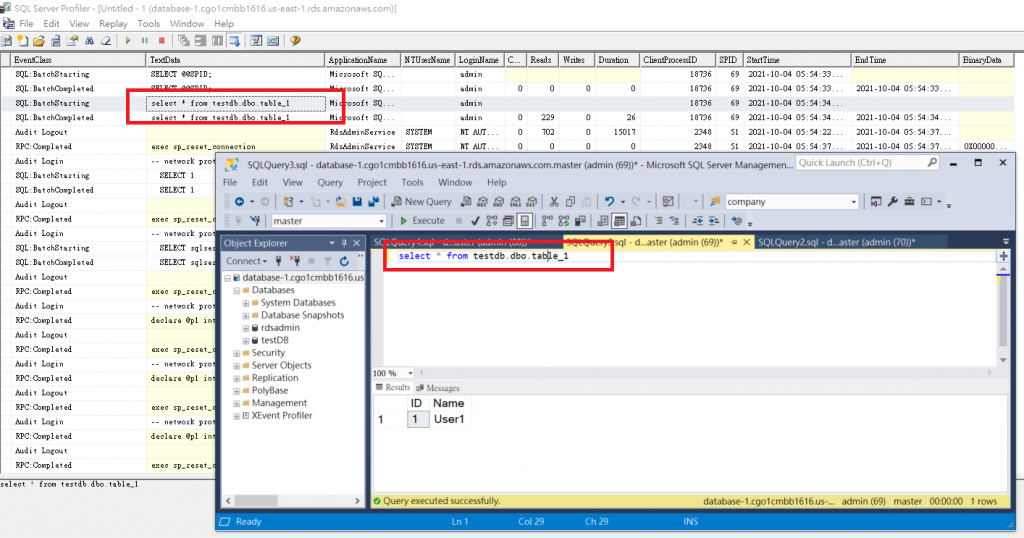Open the master database dropdown
The width and height of the screenshot is (1024, 538).
(381, 221)
